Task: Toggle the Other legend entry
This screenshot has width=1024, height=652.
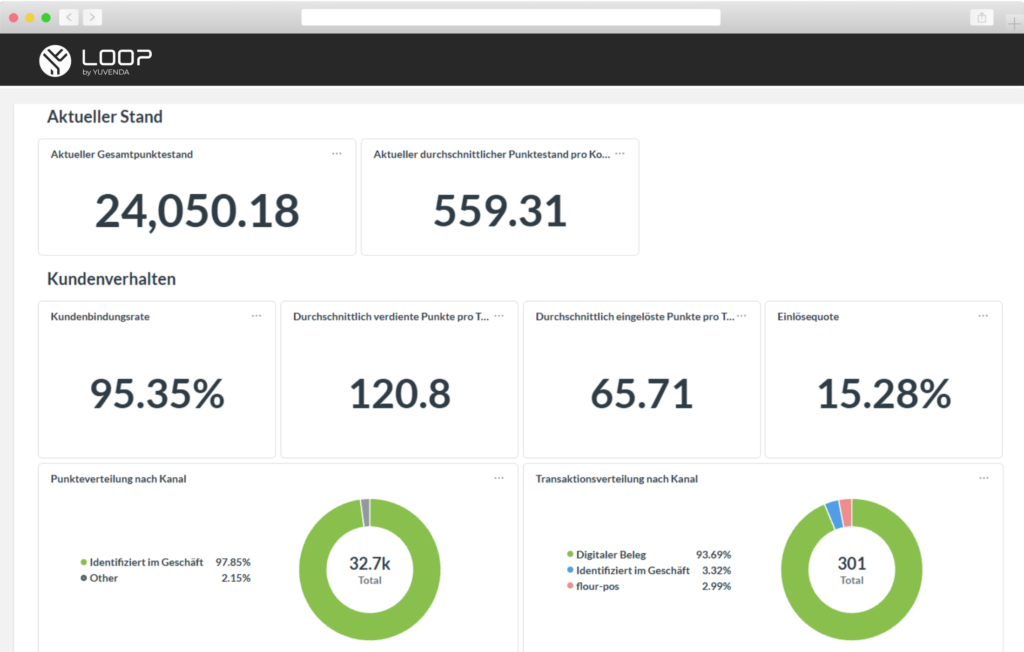Action: [x=99, y=578]
